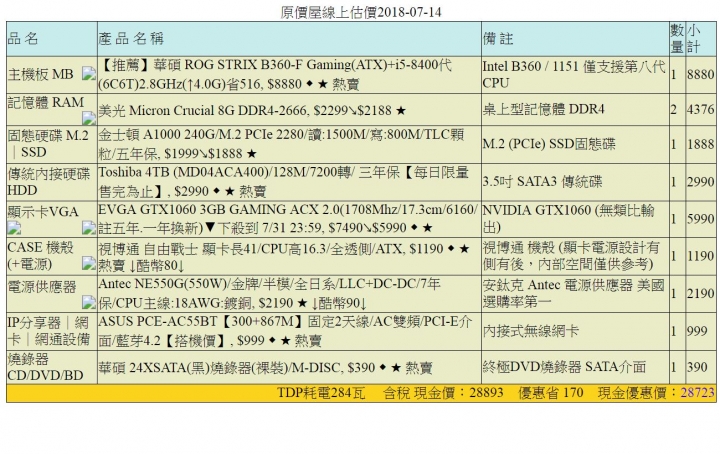Click the EVGA GTX1060 3GB GAMING product name
Image resolution: width=720 pixels, height=454 pixels.
click(288, 219)
